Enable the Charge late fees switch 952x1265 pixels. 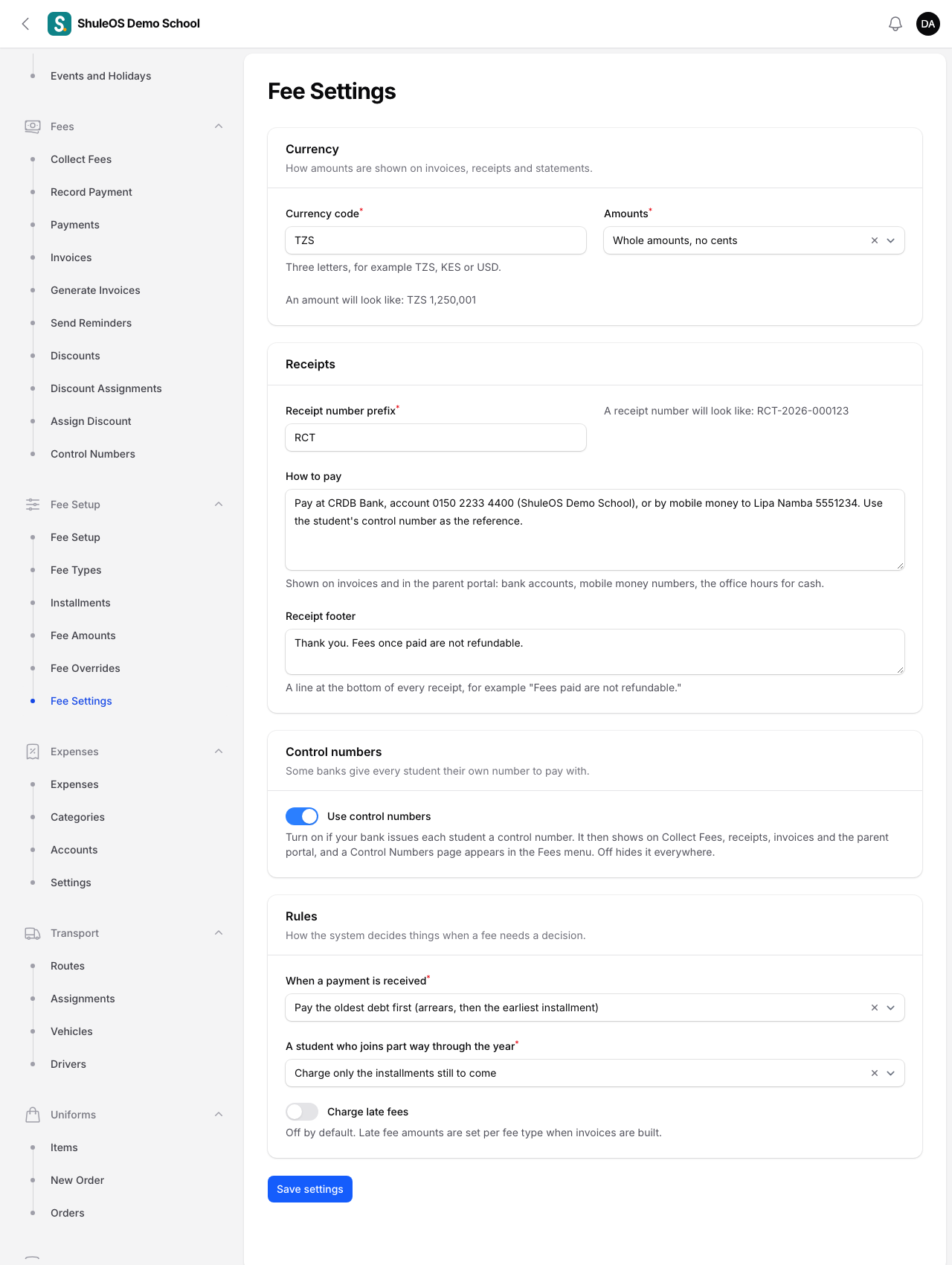point(302,1112)
